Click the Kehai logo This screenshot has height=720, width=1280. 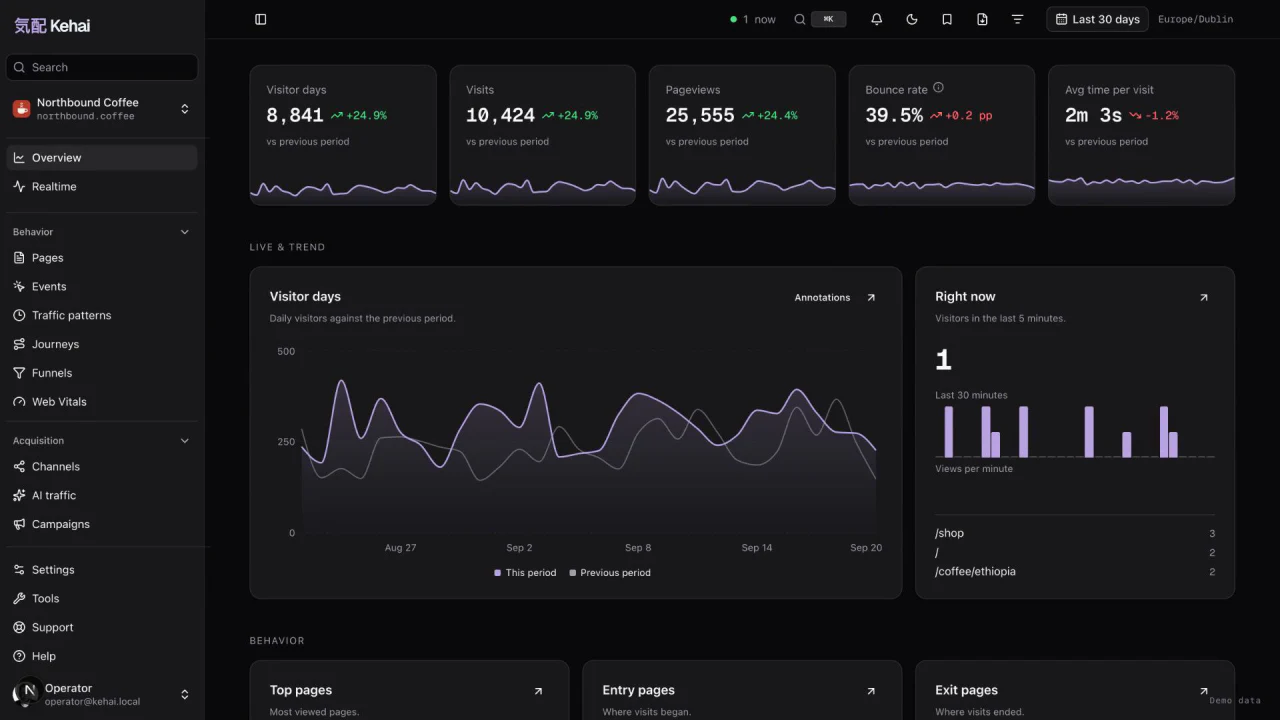tap(52, 26)
